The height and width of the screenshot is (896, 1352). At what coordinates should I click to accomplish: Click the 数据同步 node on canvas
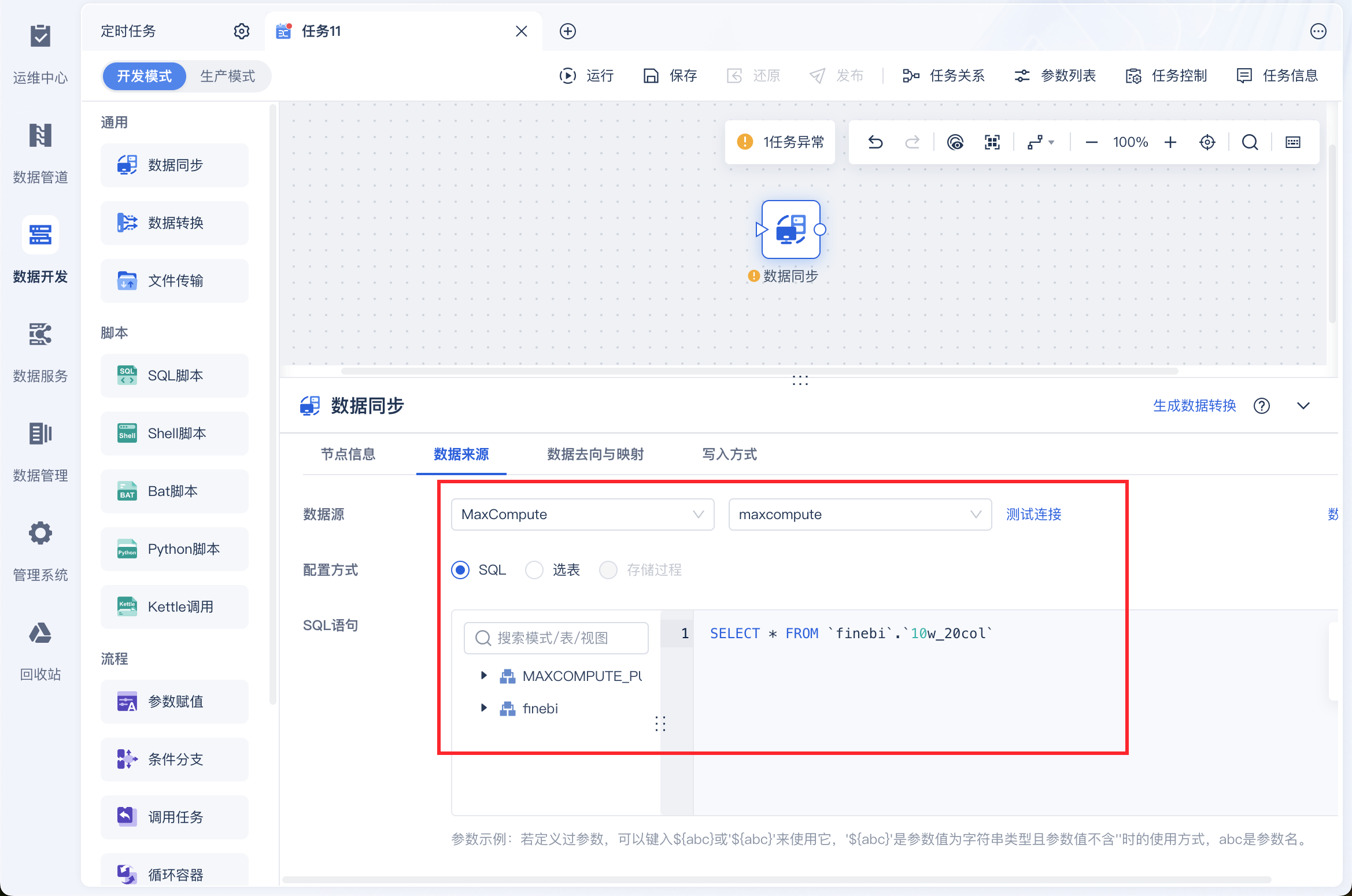click(790, 229)
